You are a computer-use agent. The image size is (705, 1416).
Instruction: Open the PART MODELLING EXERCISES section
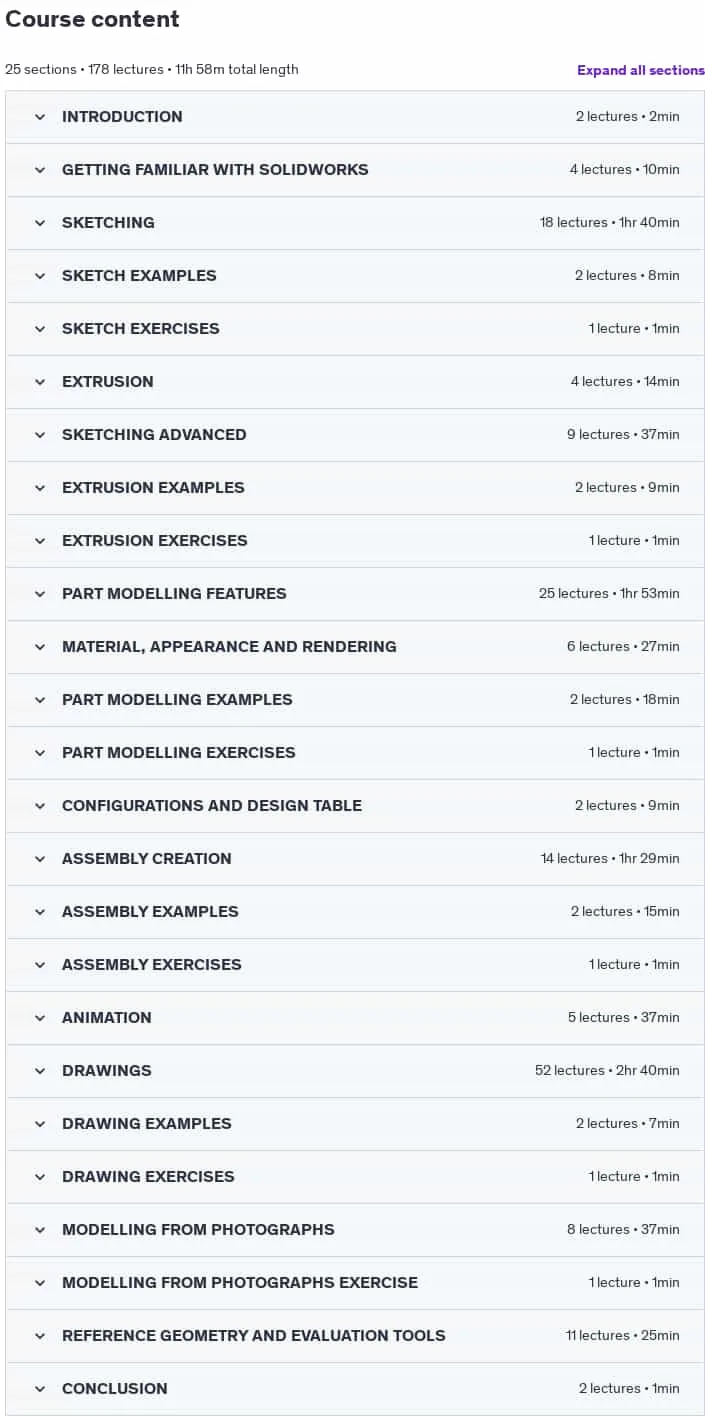355,753
